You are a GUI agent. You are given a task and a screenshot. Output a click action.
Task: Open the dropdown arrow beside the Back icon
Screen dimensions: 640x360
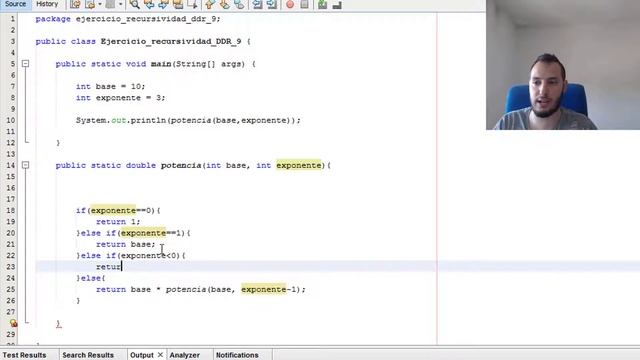100,4
